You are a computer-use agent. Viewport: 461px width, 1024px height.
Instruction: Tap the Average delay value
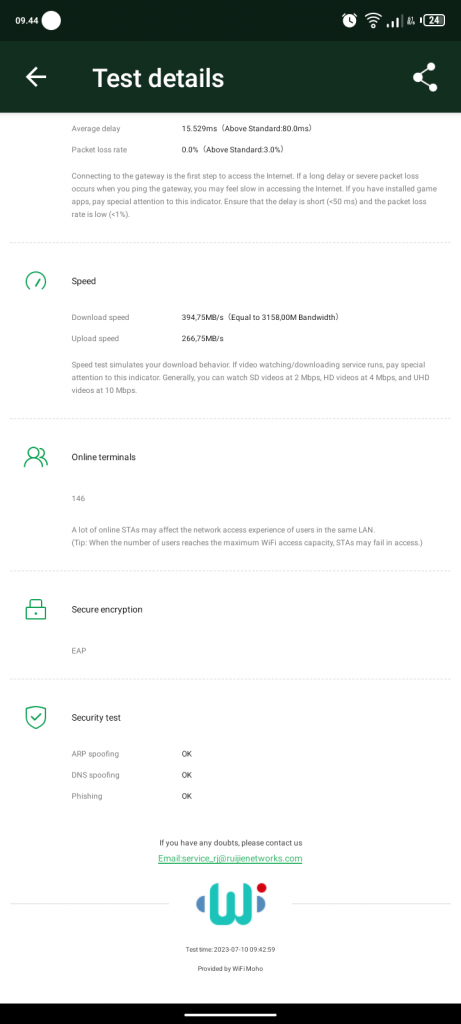click(x=247, y=129)
